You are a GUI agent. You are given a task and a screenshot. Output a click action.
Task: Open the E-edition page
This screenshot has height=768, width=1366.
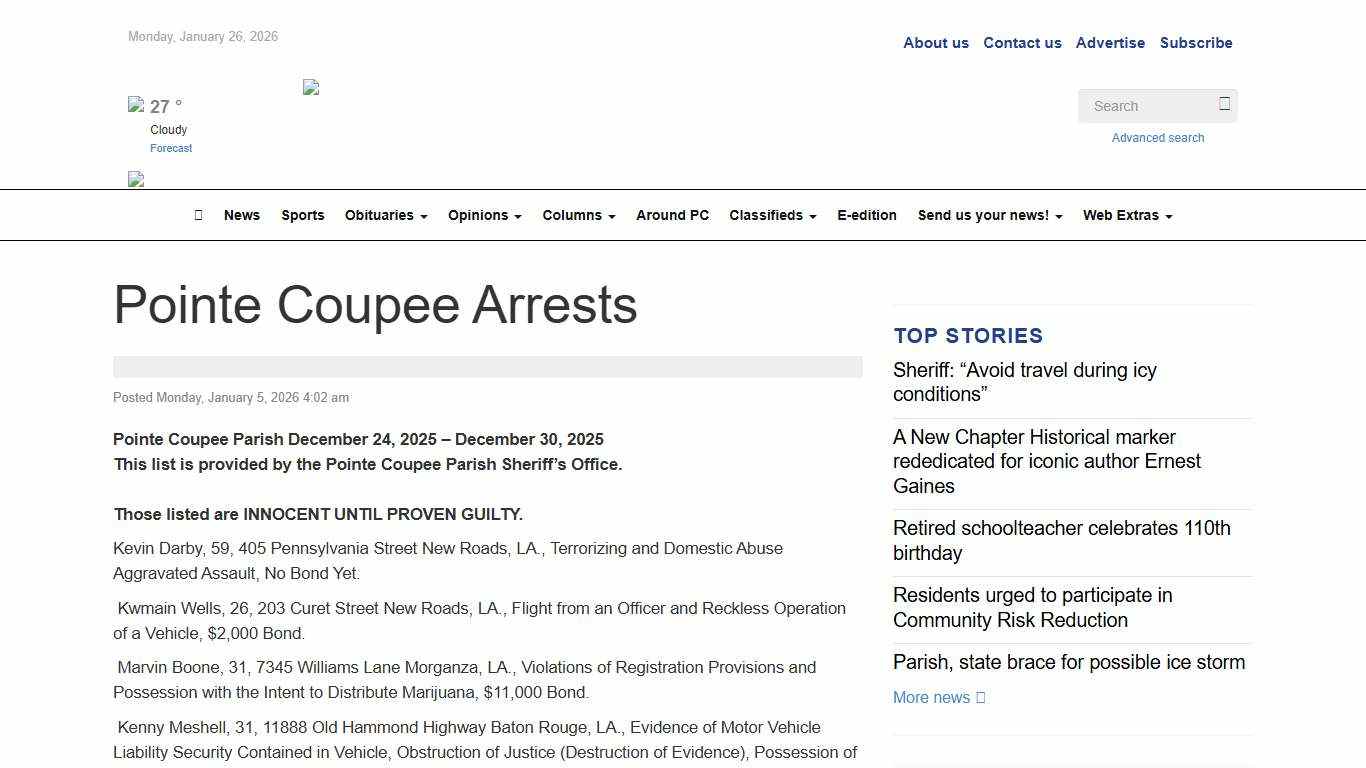point(866,215)
